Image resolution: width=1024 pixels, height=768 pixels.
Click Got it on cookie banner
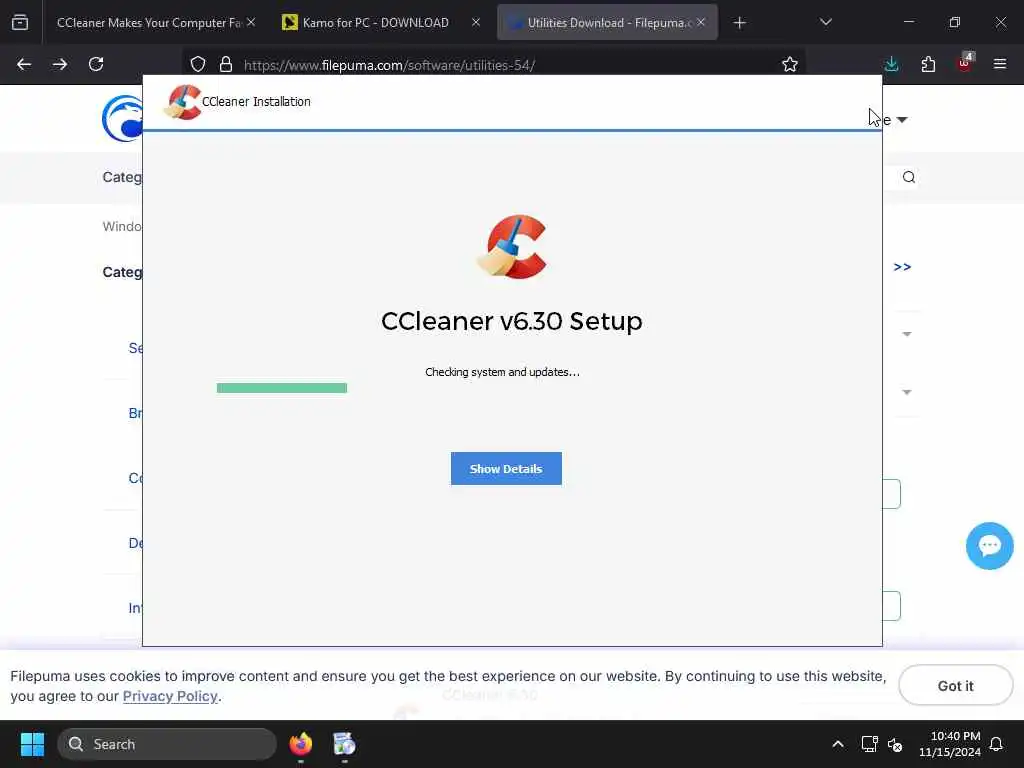click(955, 686)
